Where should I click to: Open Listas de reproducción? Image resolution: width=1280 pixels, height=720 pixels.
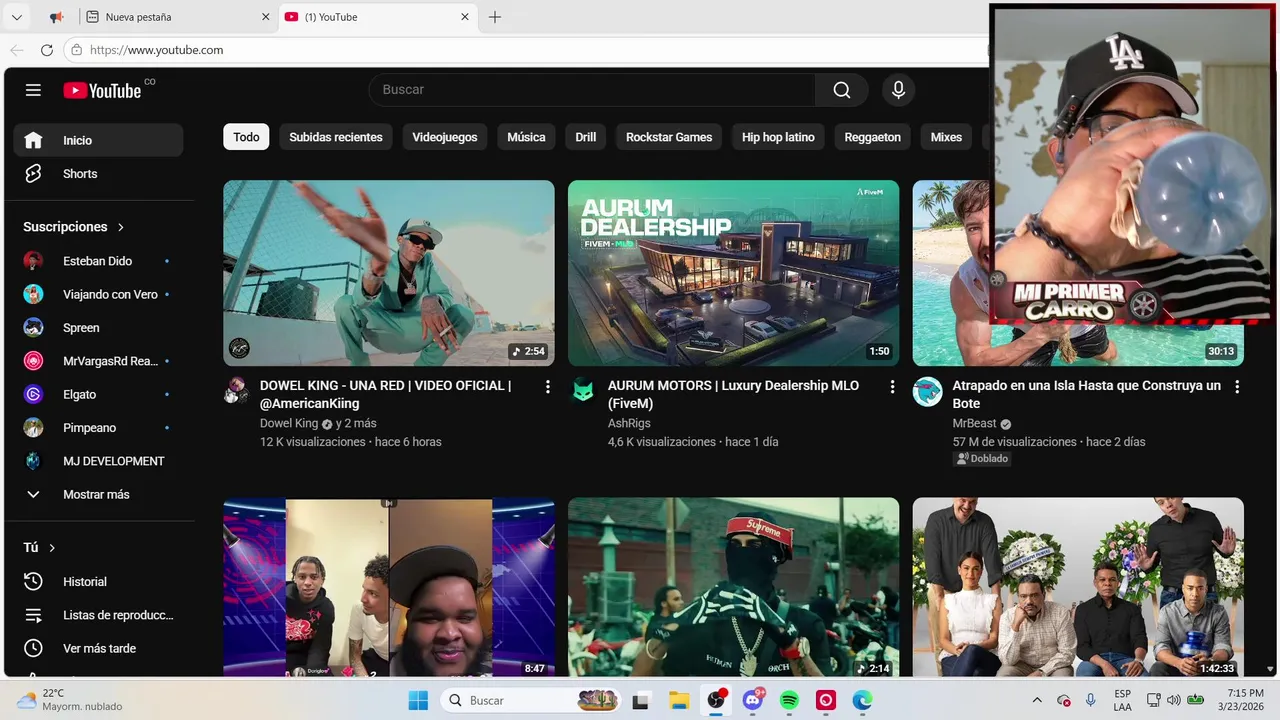98,615
